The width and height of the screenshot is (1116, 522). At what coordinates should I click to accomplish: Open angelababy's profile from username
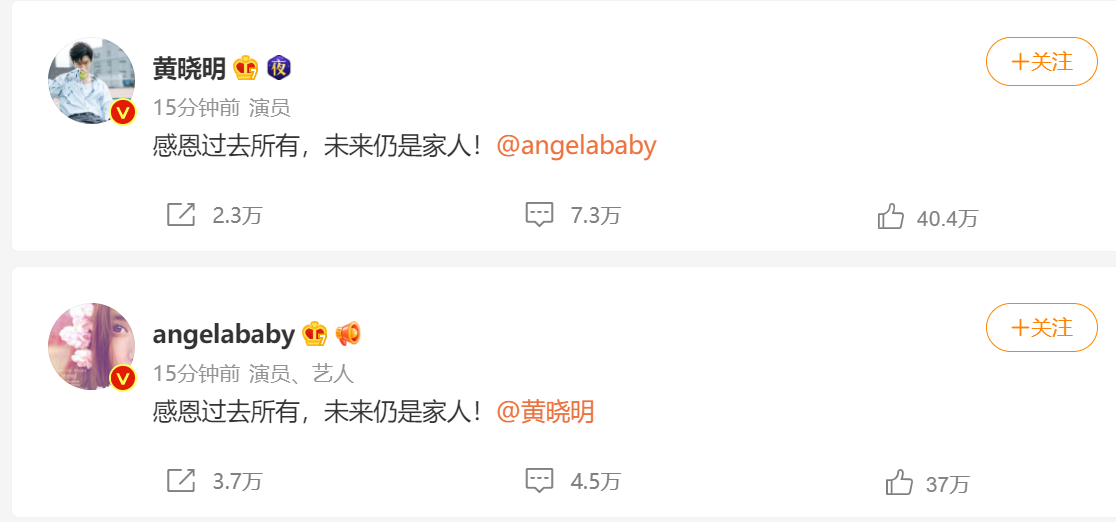tap(223, 334)
